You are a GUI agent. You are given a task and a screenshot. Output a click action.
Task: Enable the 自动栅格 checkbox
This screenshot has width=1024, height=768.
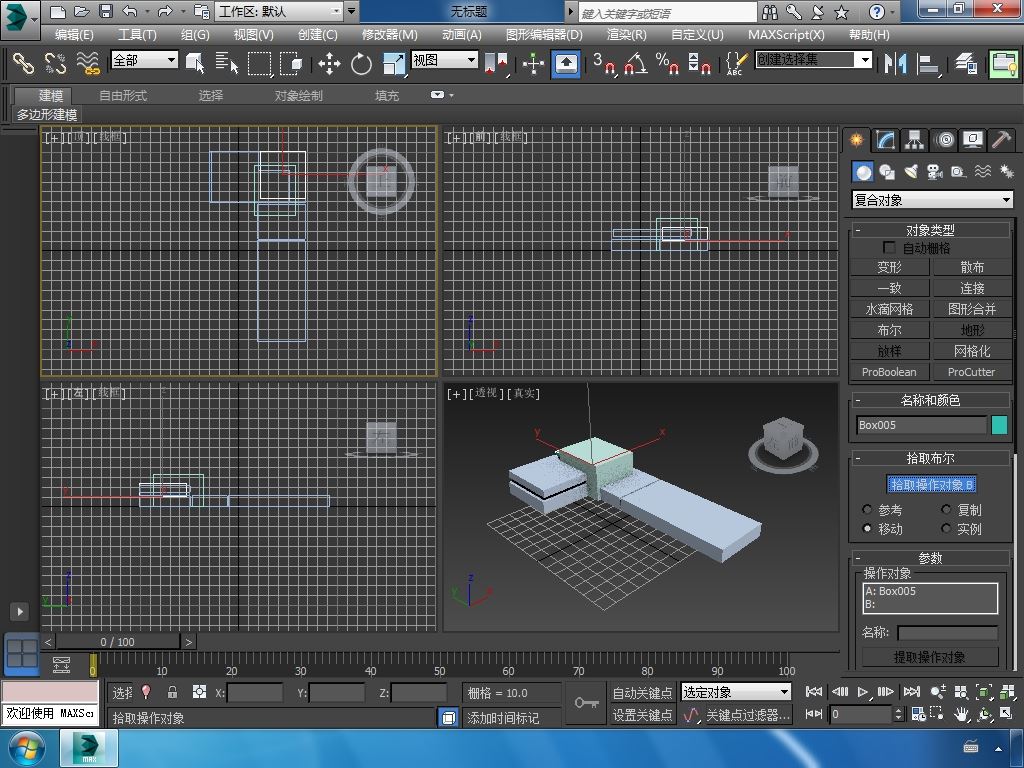click(889, 247)
